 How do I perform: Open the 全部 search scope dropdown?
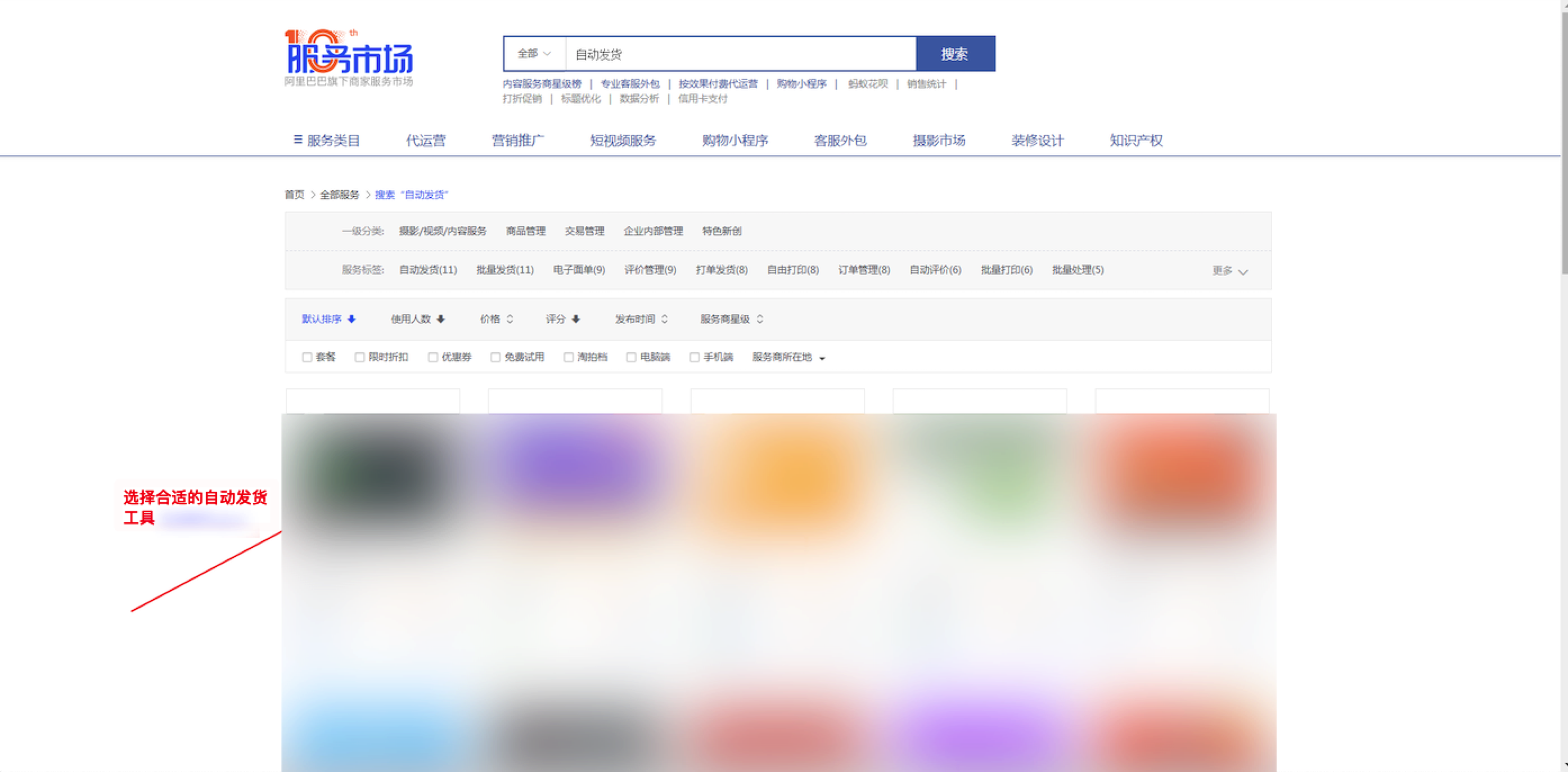pyautogui.click(x=534, y=54)
